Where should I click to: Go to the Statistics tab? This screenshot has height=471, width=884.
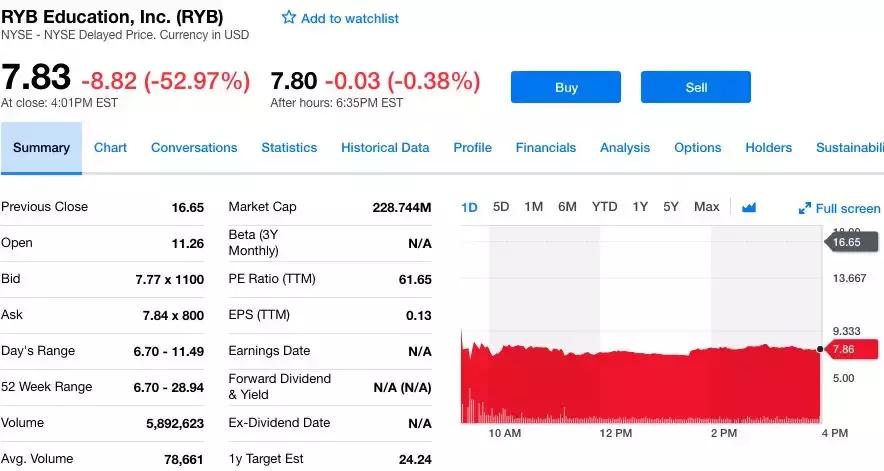click(x=289, y=147)
